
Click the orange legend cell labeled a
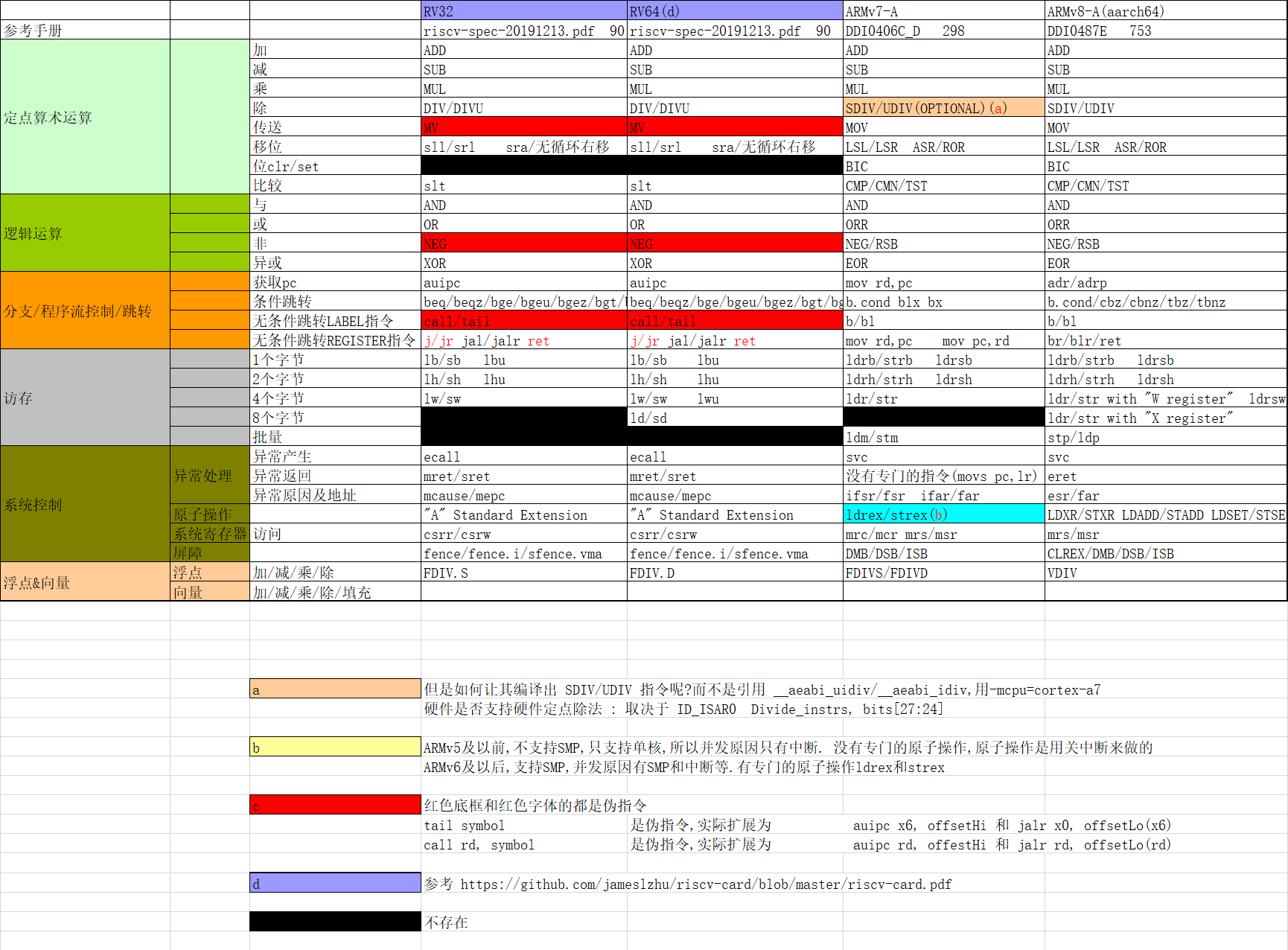tap(334, 689)
